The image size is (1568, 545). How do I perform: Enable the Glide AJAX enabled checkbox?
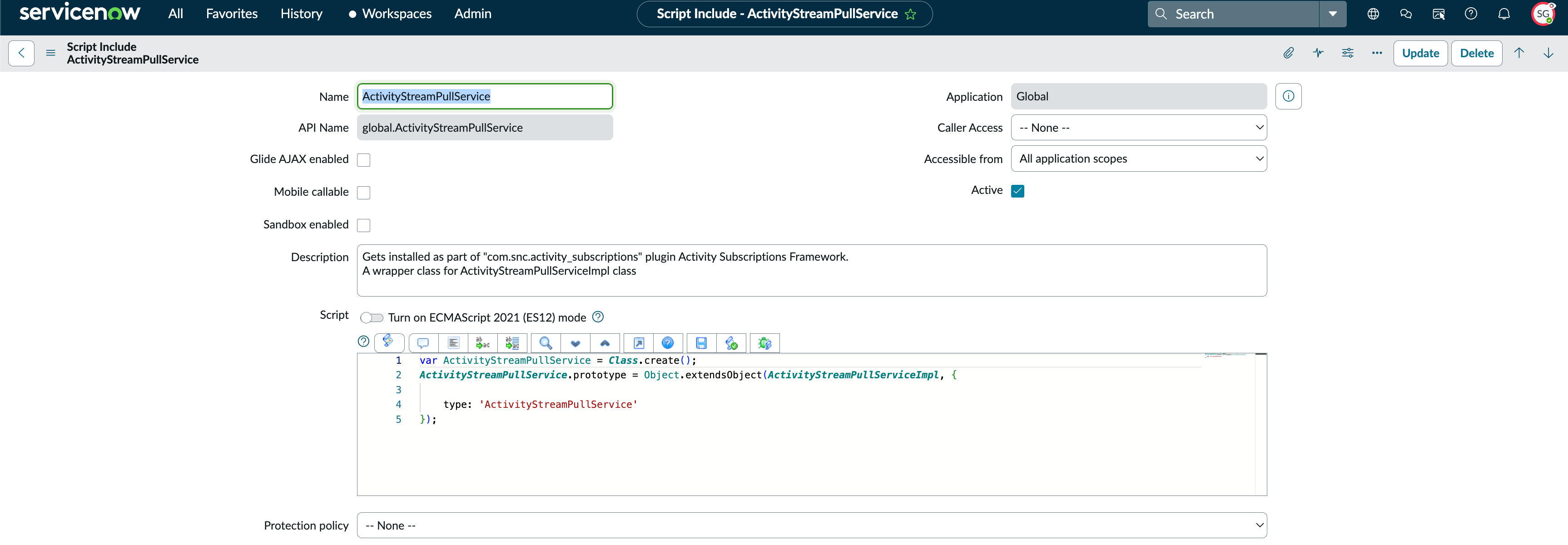(x=363, y=159)
